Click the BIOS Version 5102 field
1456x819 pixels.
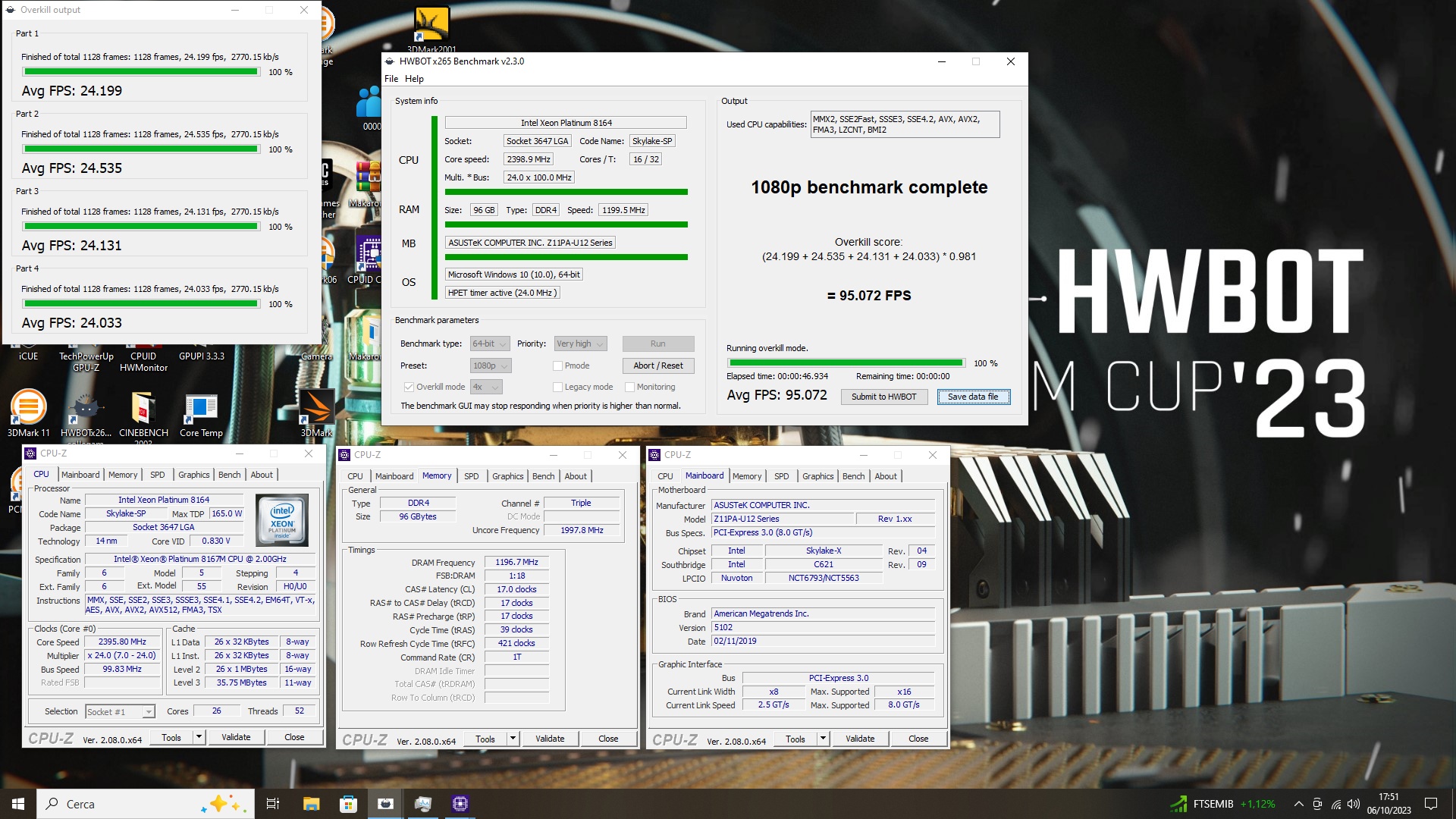coord(823,628)
